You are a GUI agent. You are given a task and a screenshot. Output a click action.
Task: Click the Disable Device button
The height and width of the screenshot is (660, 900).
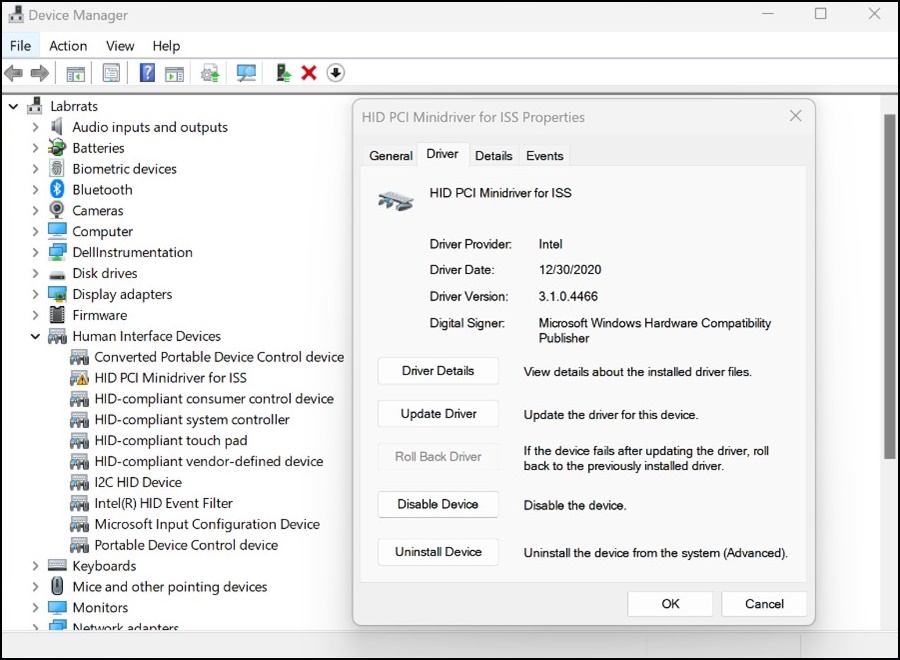438,504
